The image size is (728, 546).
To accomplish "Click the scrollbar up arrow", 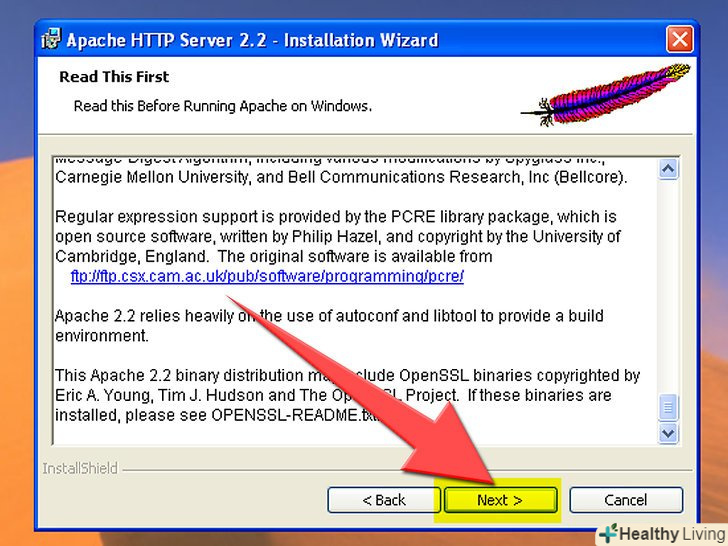I will coord(668,169).
